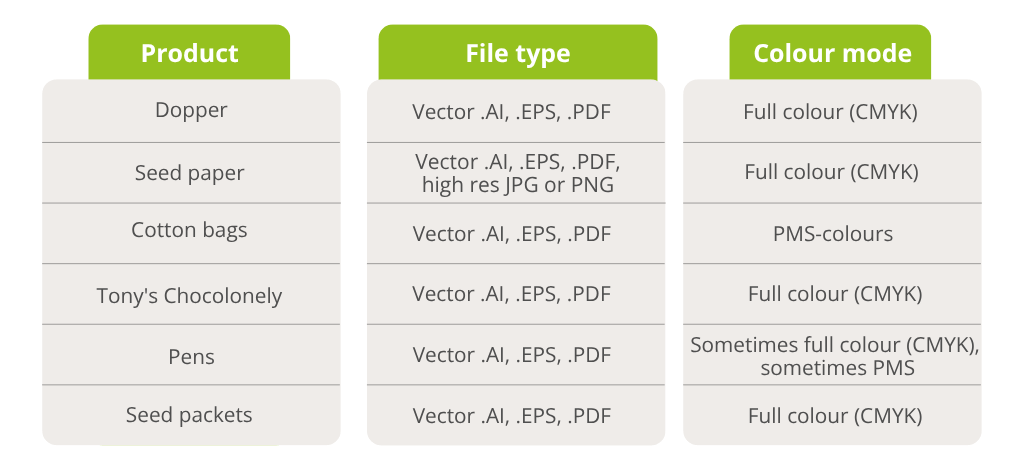
Task: Click the Seed packets product cell
Action: pyautogui.click(x=190, y=415)
